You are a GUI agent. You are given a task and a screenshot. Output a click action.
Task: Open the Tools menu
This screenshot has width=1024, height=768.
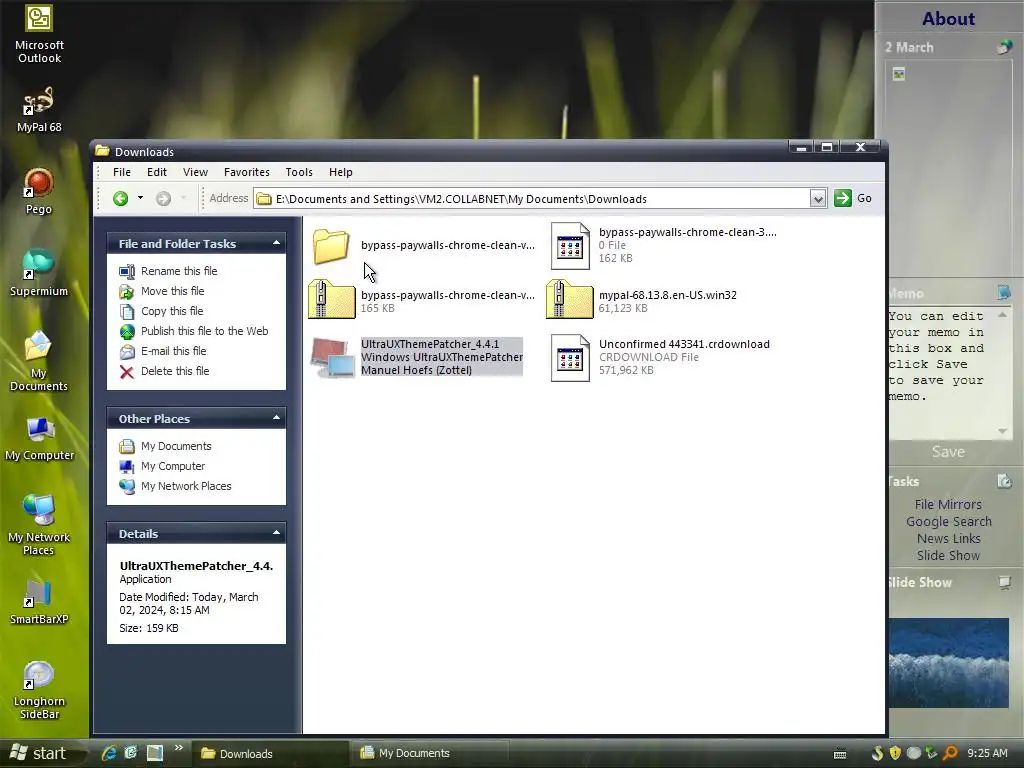tap(299, 172)
